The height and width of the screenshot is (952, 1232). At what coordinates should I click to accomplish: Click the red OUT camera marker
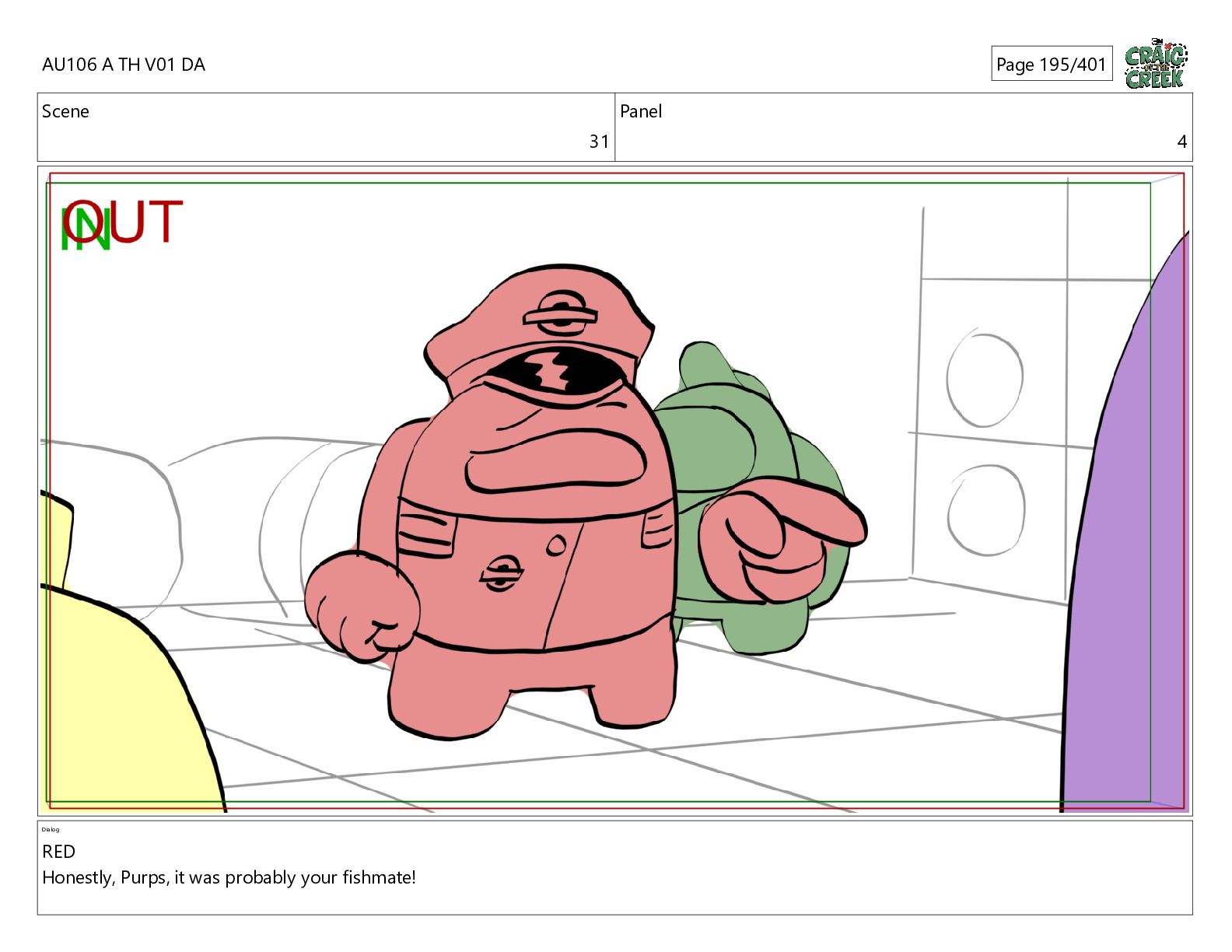point(124,222)
